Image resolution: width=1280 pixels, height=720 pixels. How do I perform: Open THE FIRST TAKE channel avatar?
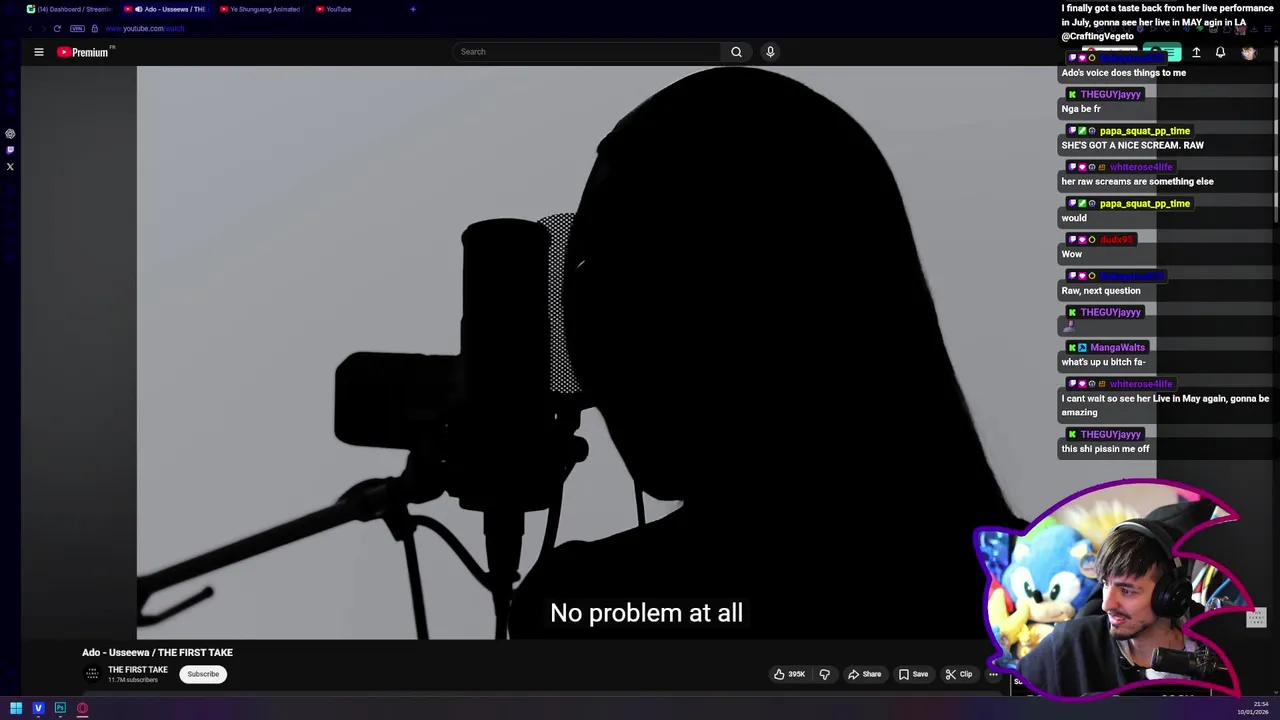[92, 674]
